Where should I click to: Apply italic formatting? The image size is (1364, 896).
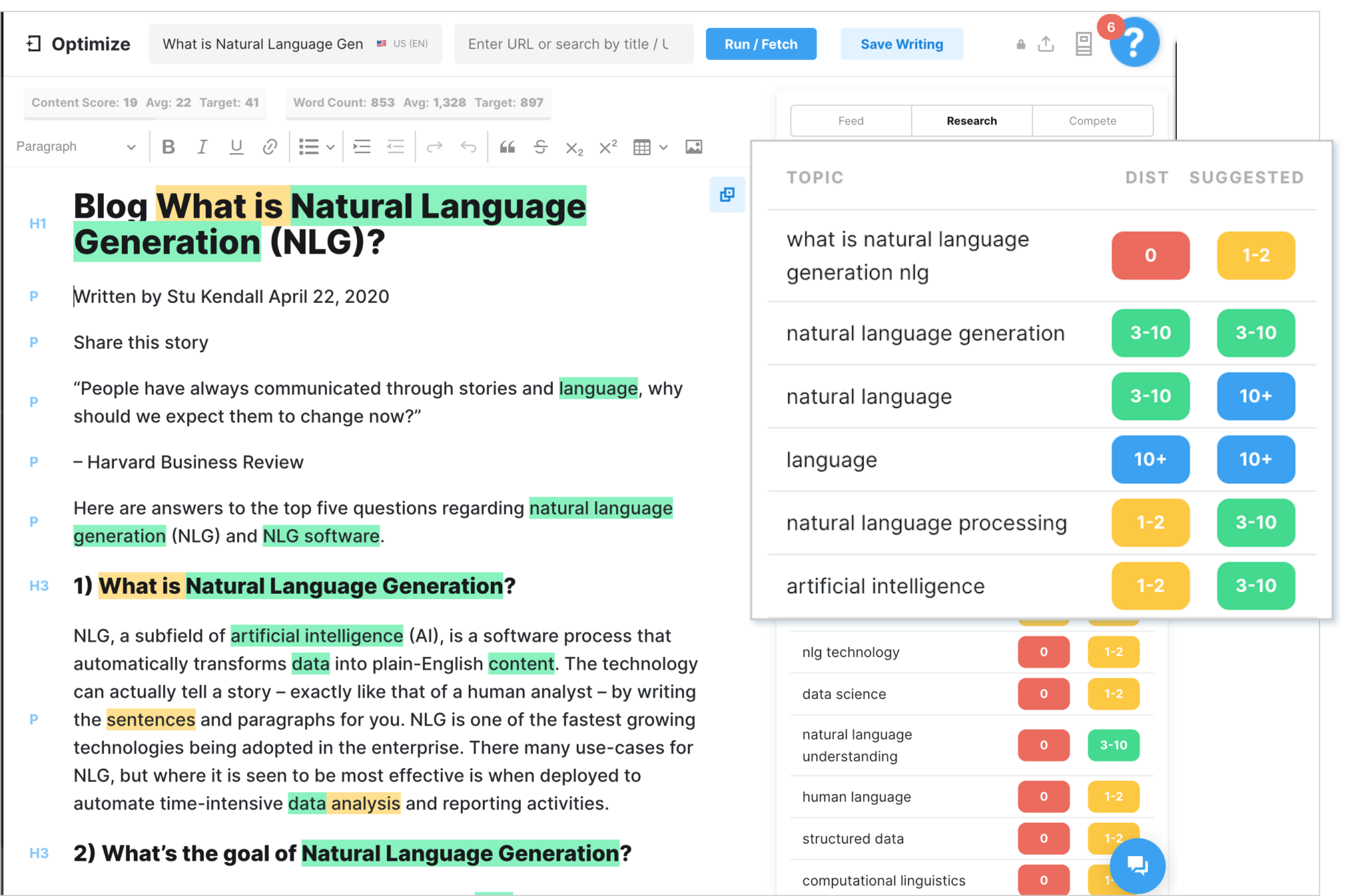tap(202, 147)
